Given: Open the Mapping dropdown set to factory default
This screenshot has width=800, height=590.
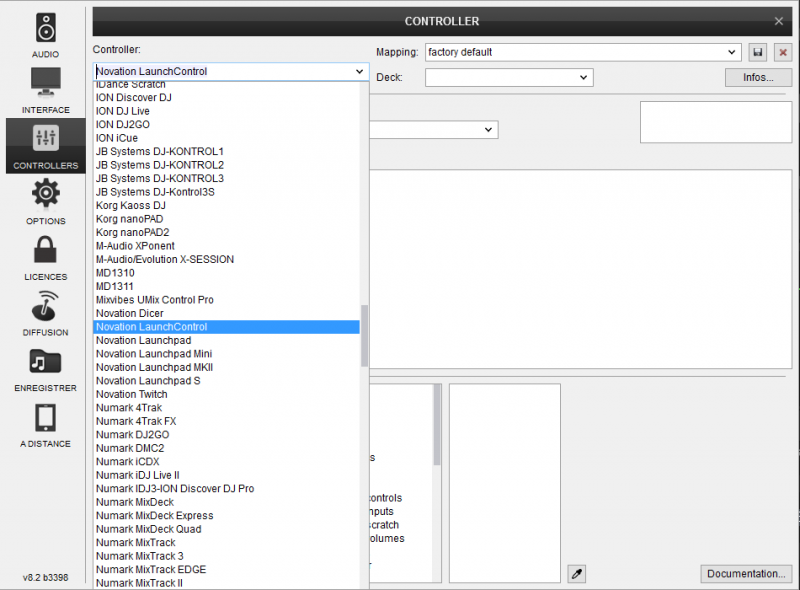Looking at the screenshot, I should (583, 52).
